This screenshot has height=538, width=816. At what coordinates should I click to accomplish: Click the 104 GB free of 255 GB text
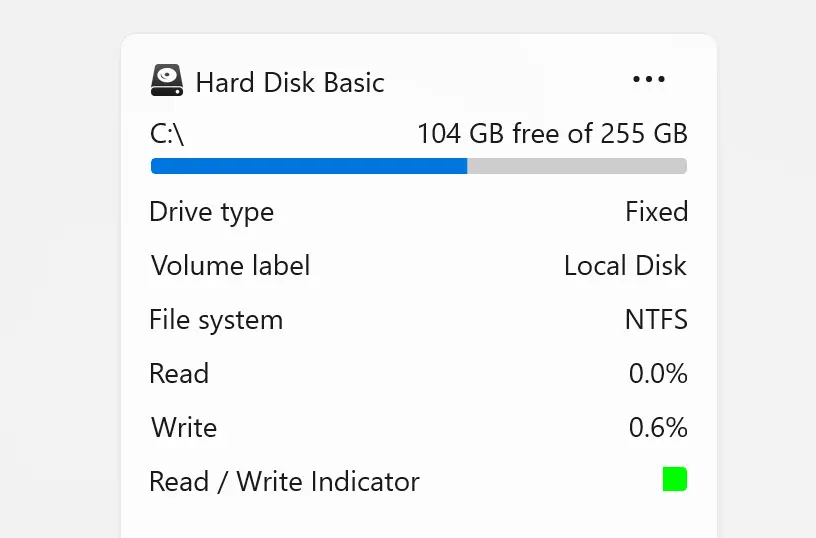(552, 133)
